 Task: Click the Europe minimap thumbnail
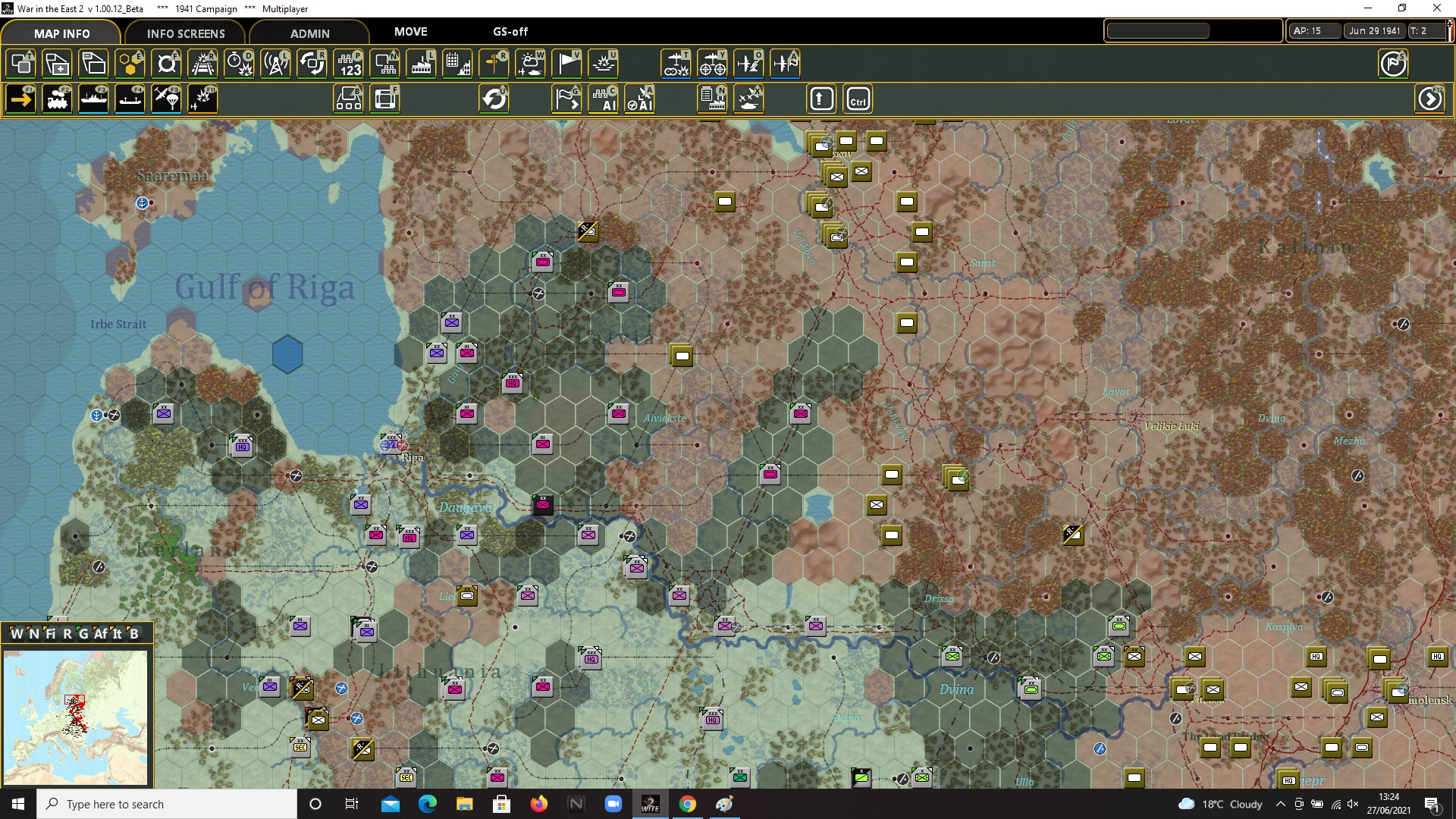pyautogui.click(x=75, y=717)
